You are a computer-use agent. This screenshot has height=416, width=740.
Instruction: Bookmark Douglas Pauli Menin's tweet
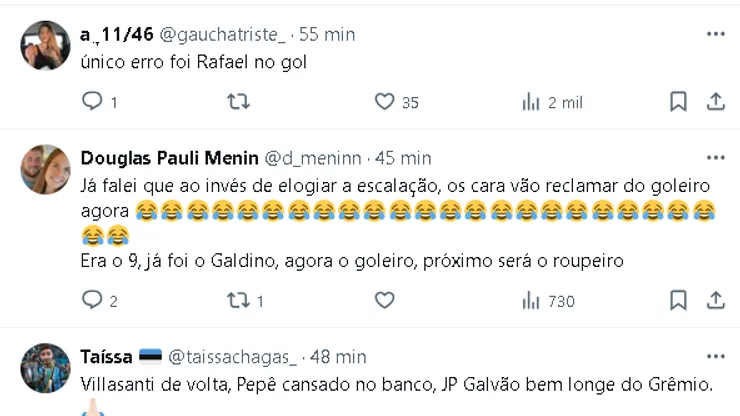coord(678,300)
